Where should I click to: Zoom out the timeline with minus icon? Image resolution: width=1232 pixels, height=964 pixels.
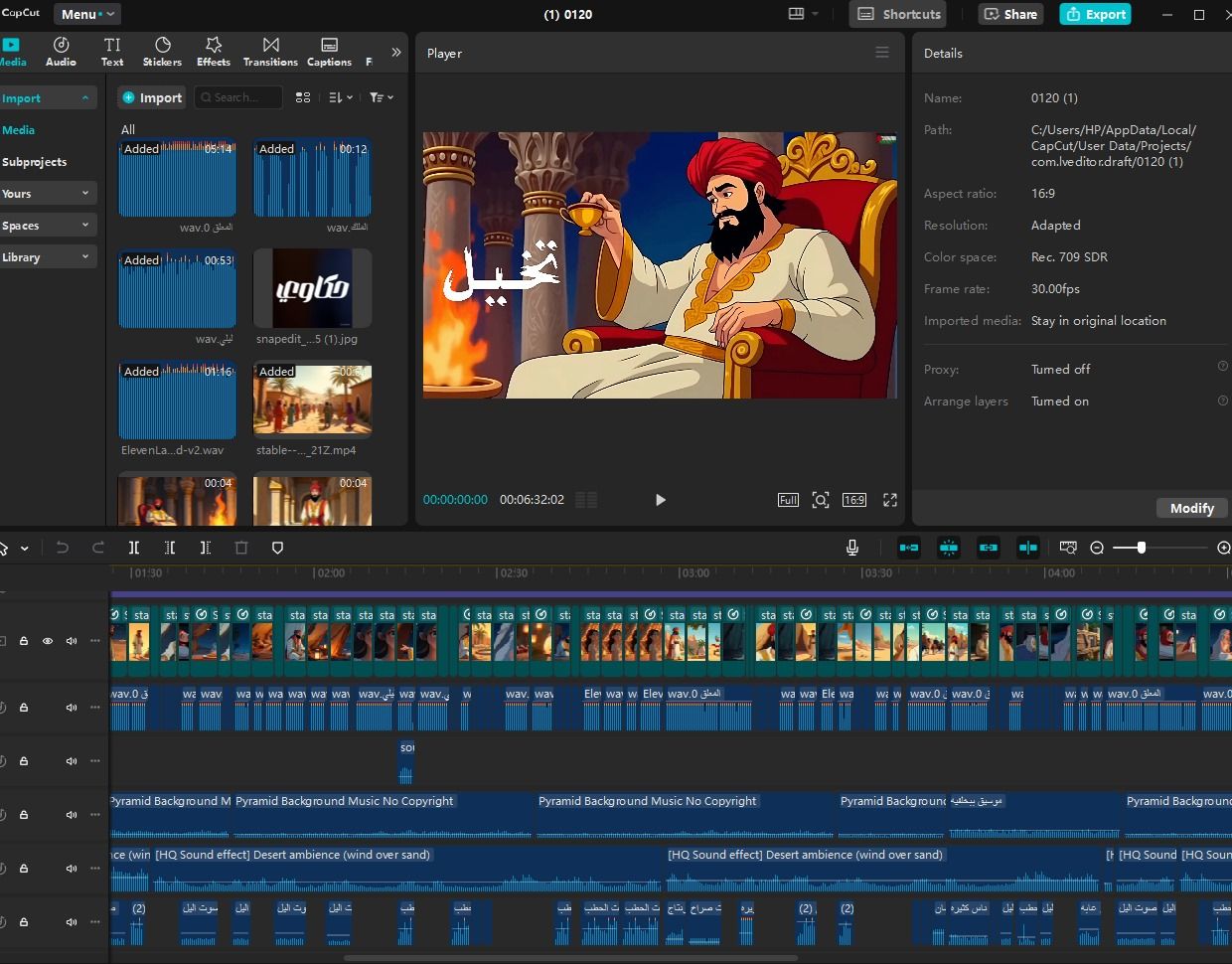[1097, 548]
